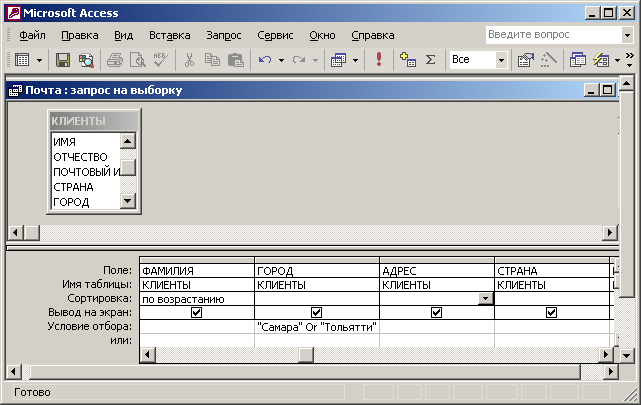Click the Show Table icon
The width and height of the screenshot is (641, 405).
click(x=408, y=60)
